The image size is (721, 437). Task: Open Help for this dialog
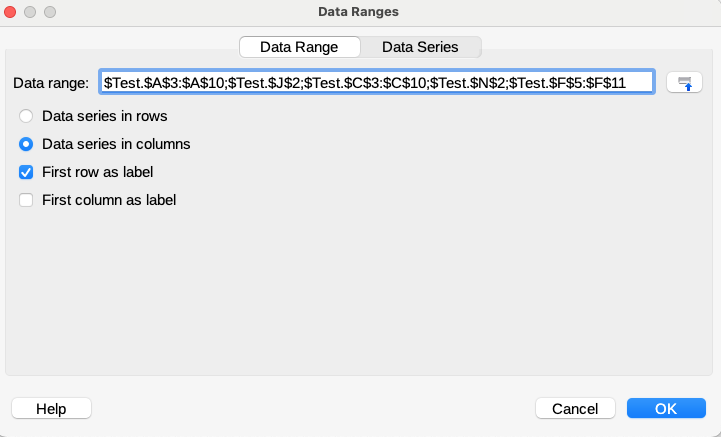click(51, 408)
